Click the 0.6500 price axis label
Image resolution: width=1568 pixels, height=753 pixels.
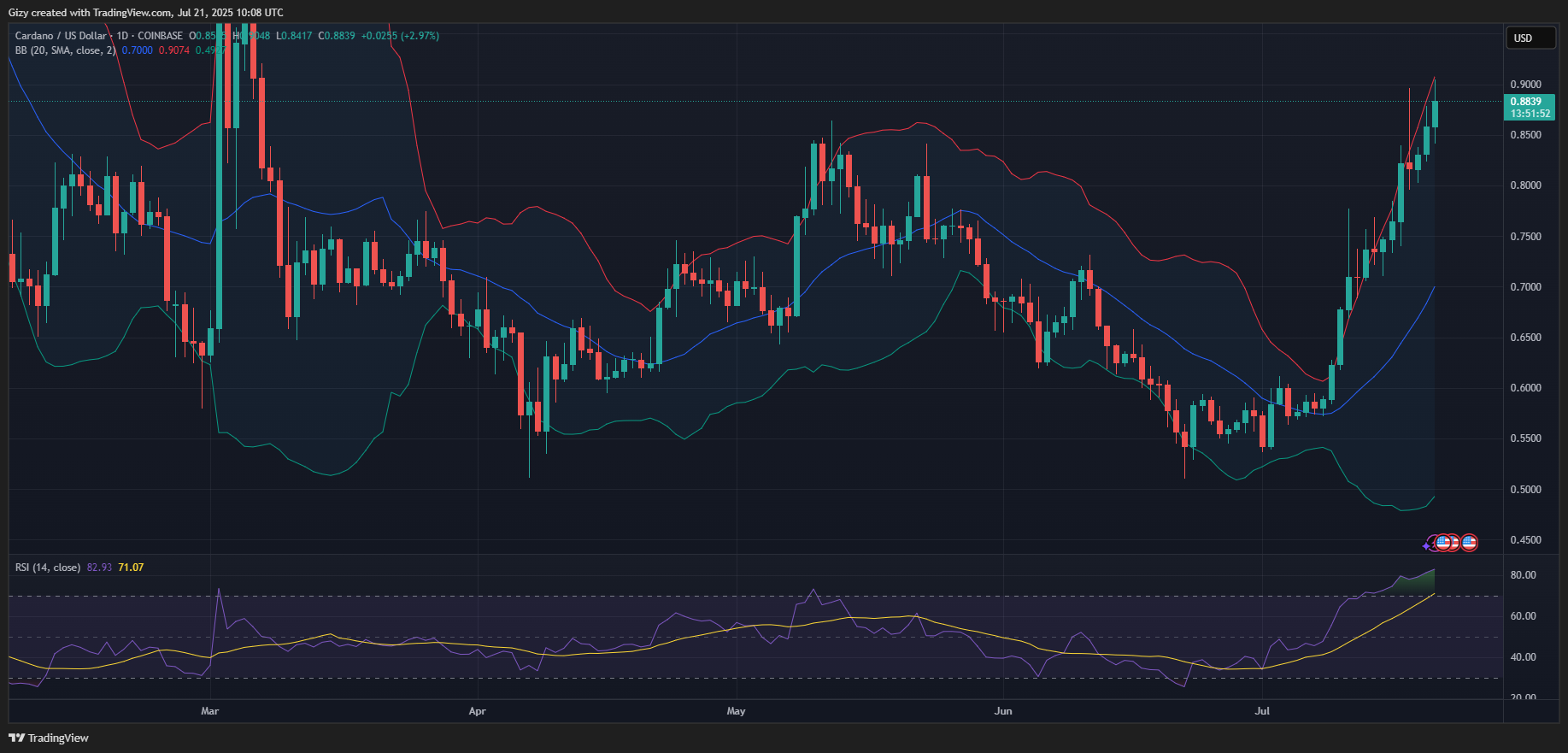point(1526,338)
